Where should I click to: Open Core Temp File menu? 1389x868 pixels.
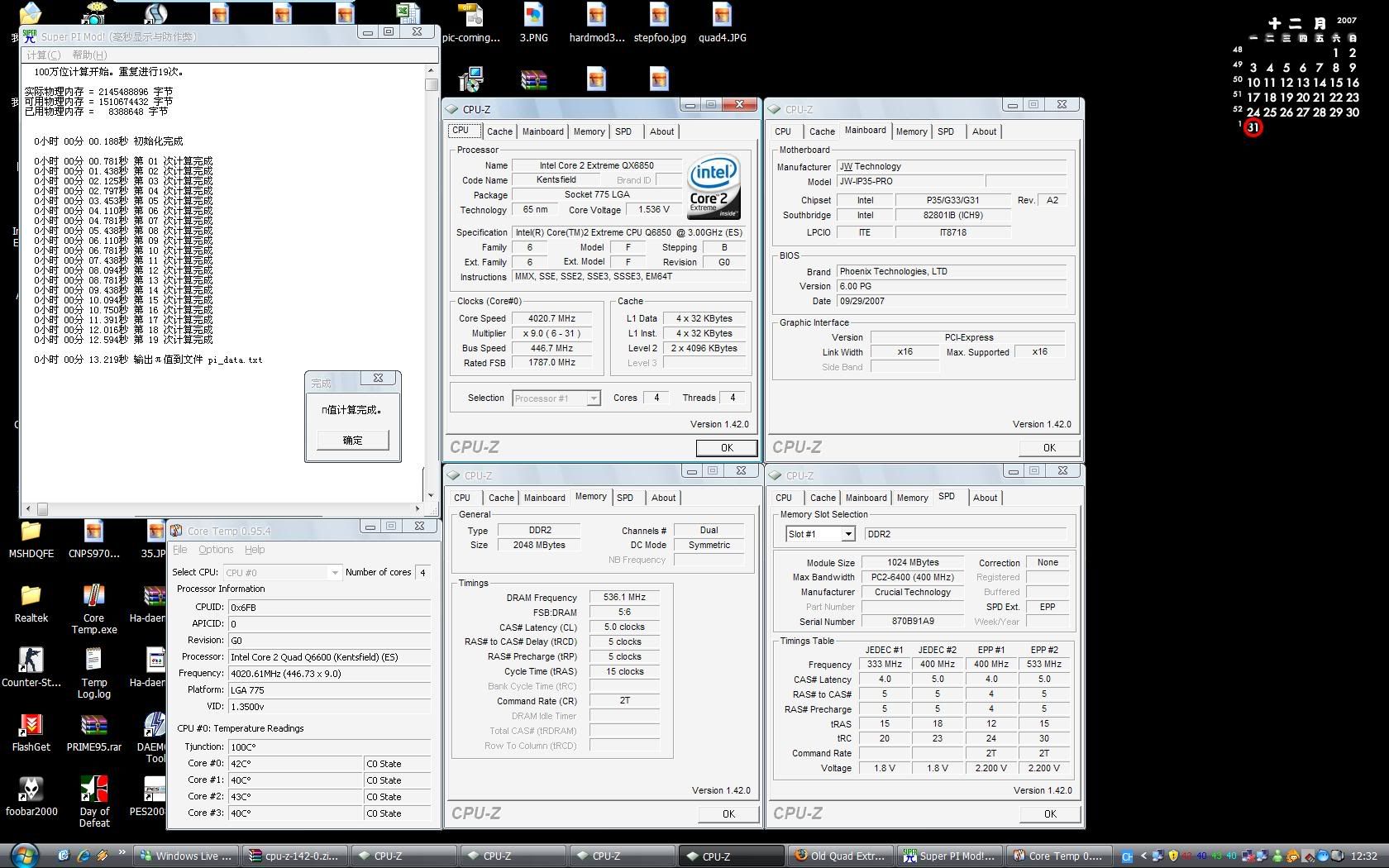(x=179, y=550)
